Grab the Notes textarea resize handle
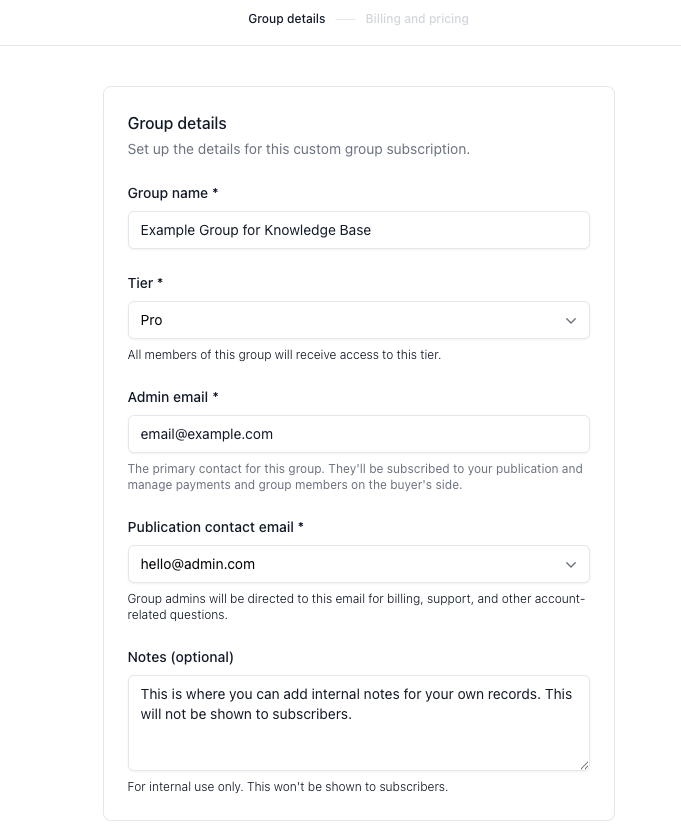 [585, 766]
